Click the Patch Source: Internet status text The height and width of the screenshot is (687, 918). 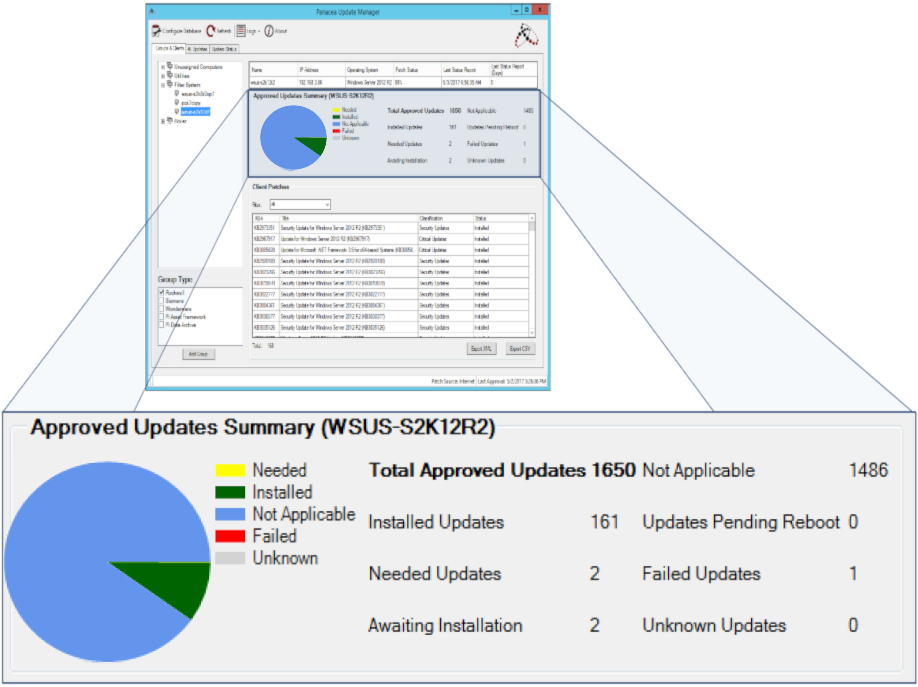pos(453,381)
